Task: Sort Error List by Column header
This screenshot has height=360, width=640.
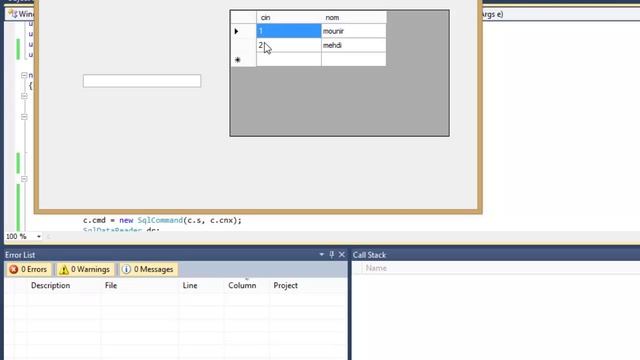Action: pos(247,286)
